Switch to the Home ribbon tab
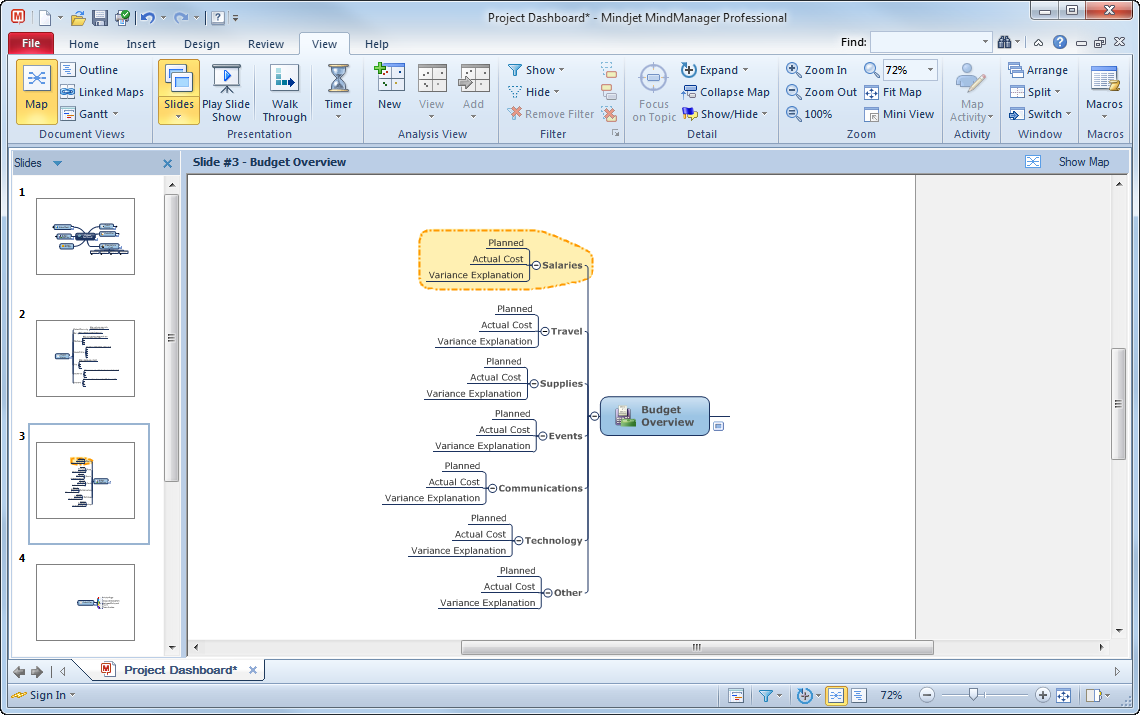Viewport: 1140px width, 715px height. pyautogui.click(x=84, y=44)
